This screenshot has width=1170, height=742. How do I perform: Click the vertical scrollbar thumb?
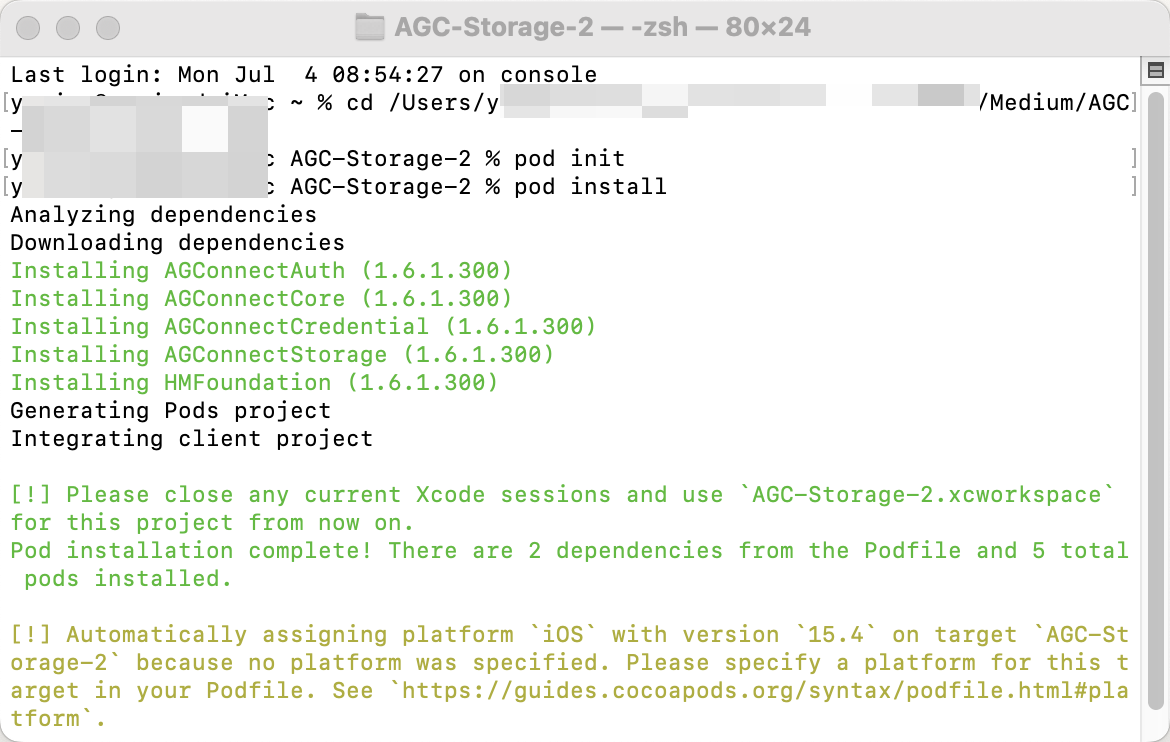(1155, 400)
